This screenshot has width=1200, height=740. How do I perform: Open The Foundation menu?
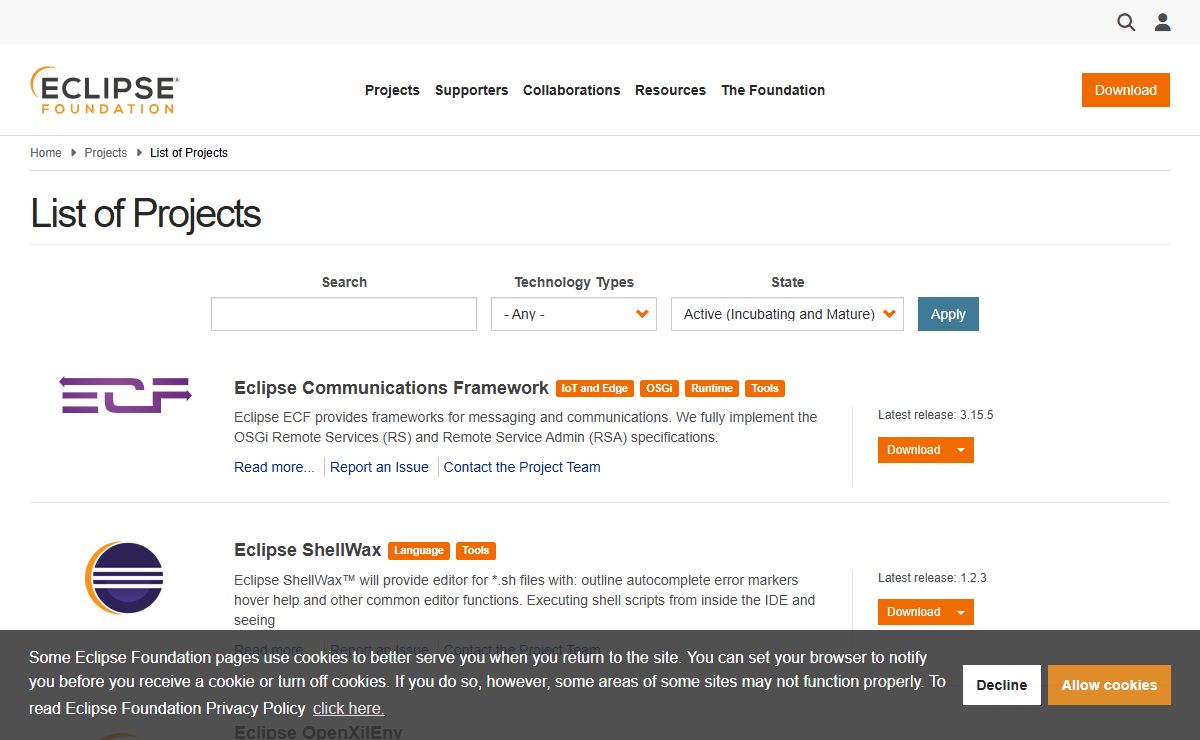(773, 90)
